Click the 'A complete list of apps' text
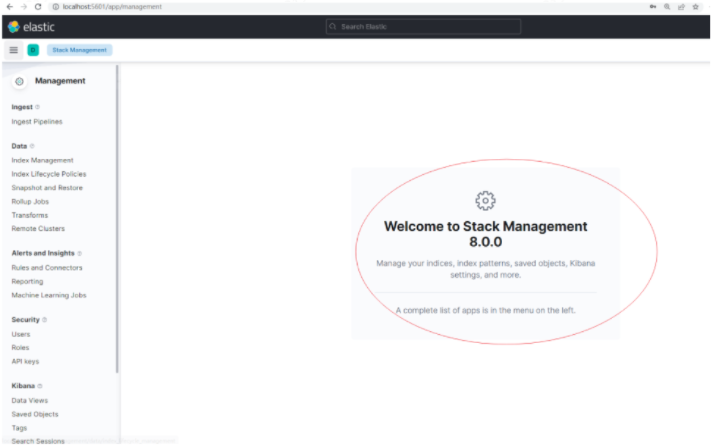 (485, 311)
